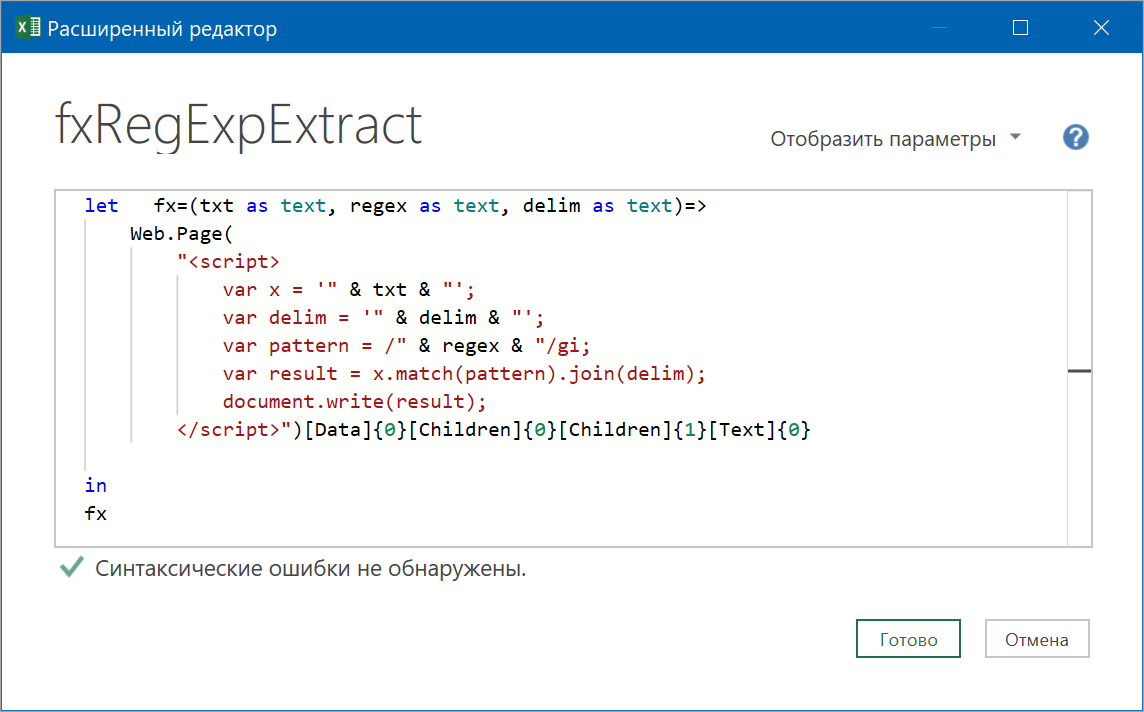This screenshot has width=1144, height=712.
Task: Click the 'var result' line of code
Action: coord(464,374)
